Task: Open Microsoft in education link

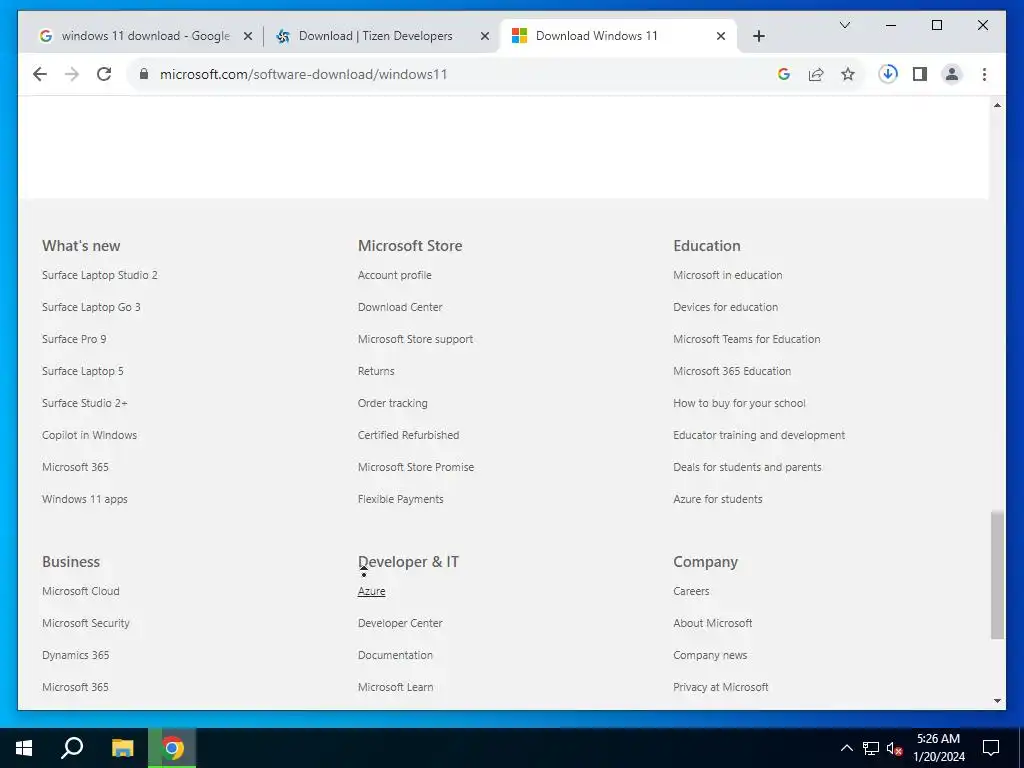Action: 728,275
